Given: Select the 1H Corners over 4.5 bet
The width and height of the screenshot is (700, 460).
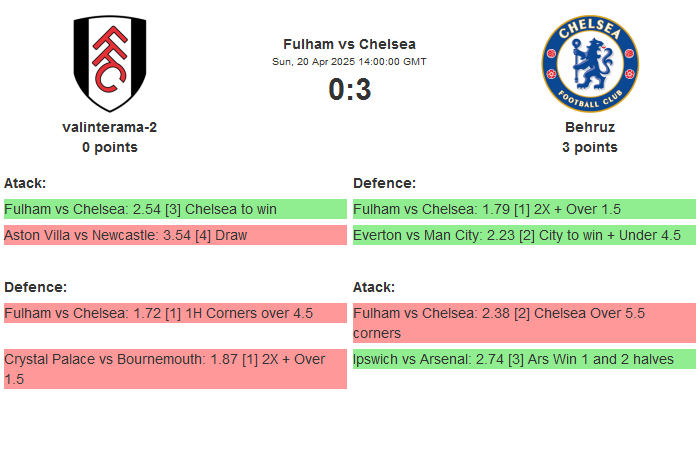Looking at the screenshot, I should (x=175, y=313).
